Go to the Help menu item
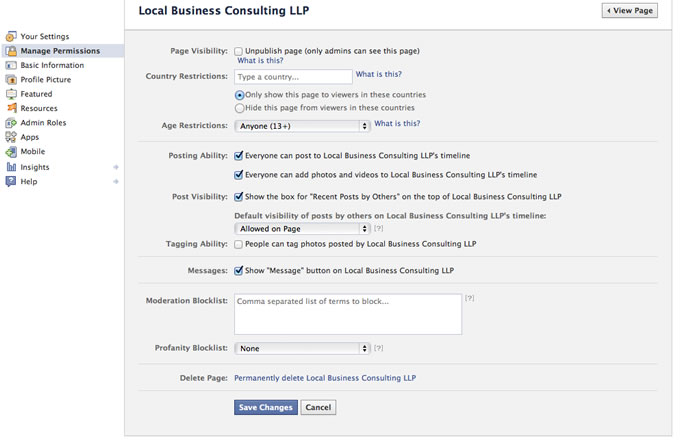 [29, 181]
